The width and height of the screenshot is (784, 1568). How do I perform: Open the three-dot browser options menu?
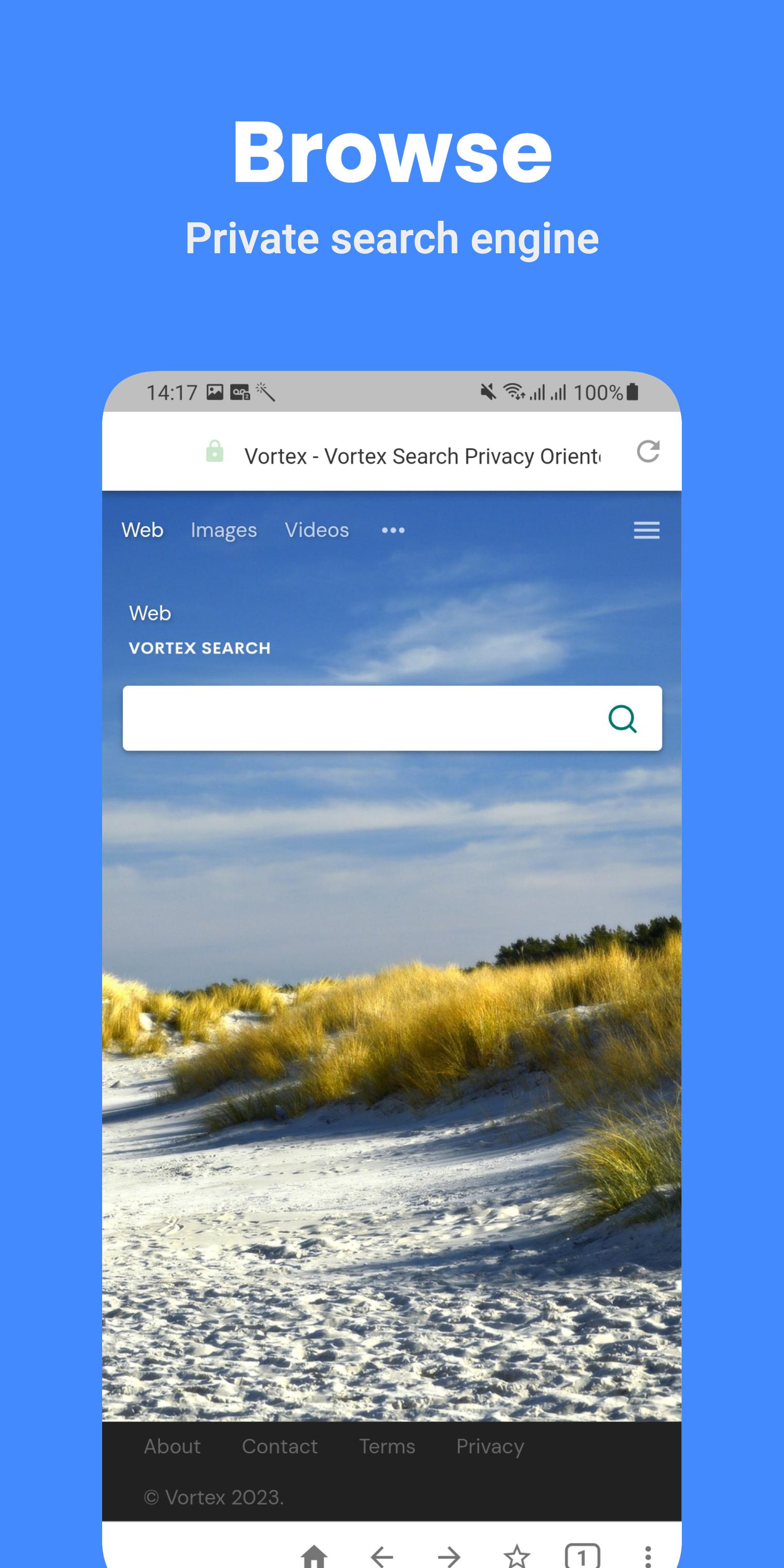[x=648, y=1557]
